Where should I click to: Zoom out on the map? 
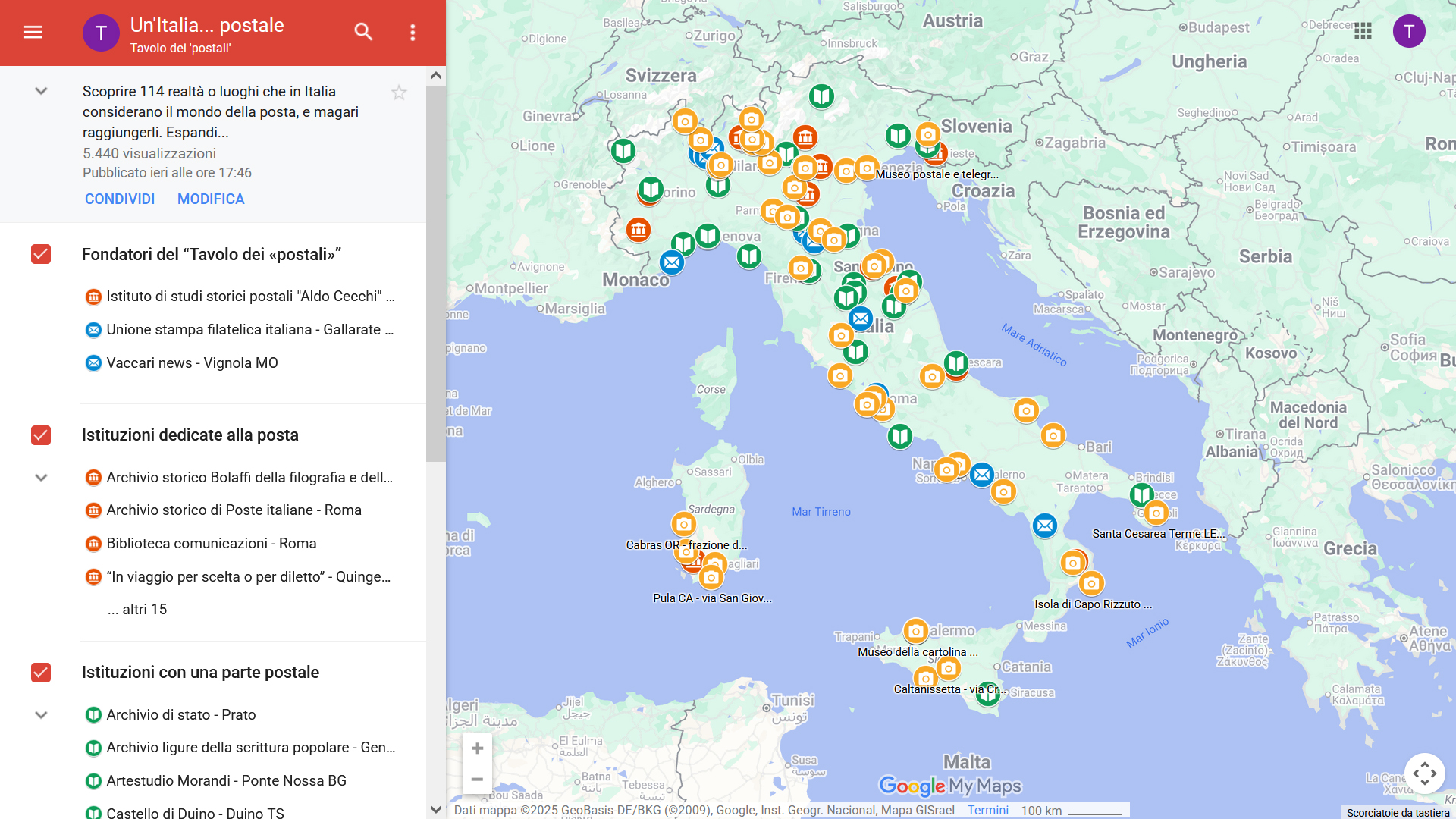477,779
